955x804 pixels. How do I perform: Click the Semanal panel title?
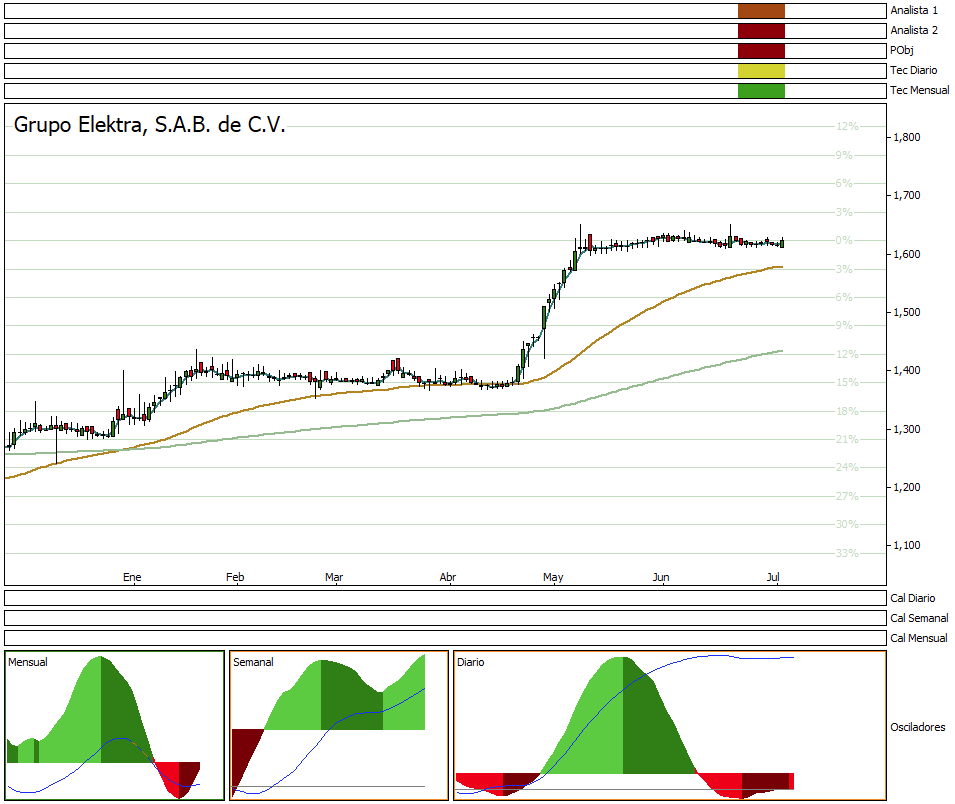[253, 662]
